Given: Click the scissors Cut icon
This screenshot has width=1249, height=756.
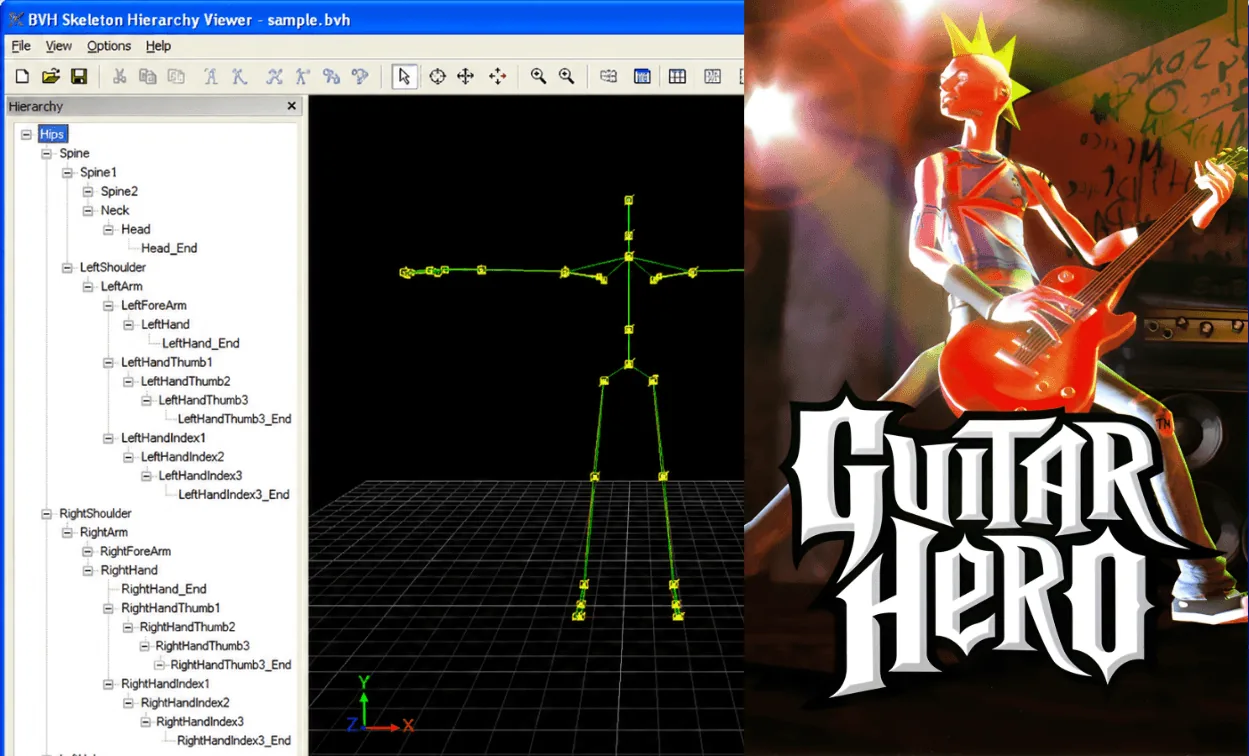Looking at the screenshot, I should [x=119, y=76].
